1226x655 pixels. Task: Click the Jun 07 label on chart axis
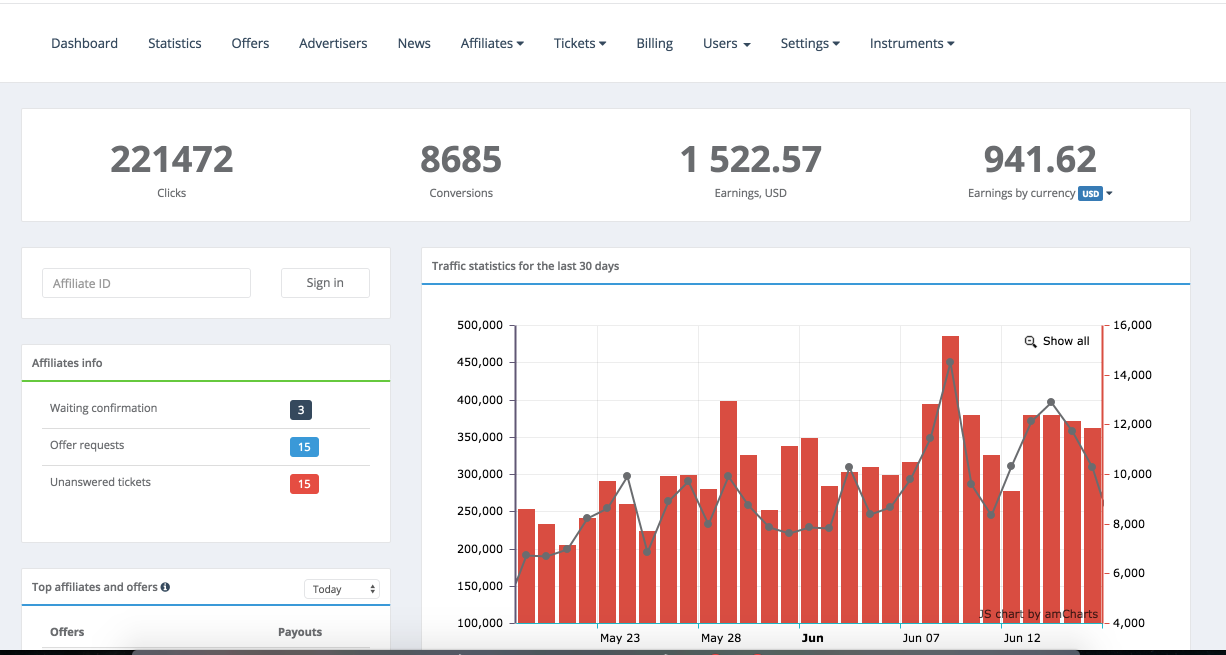(921, 637)
